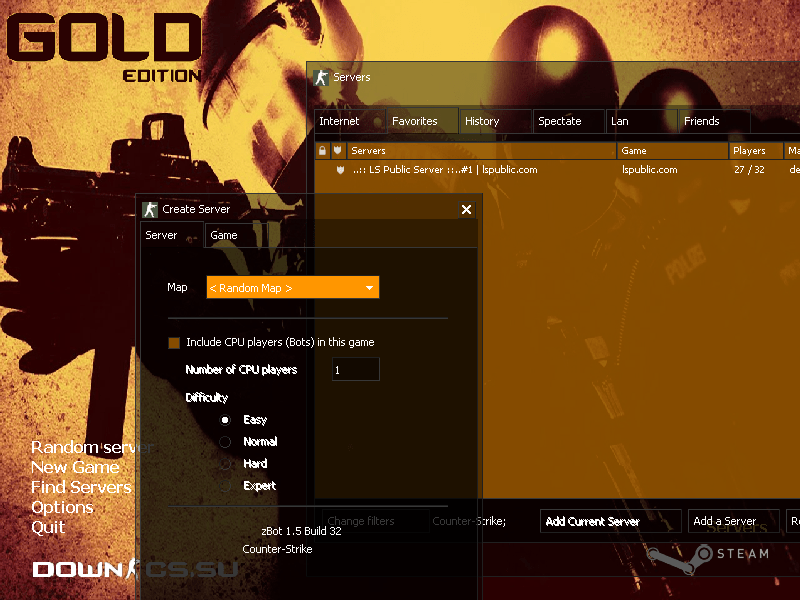The width and height of the screenshot is (800, 600).
Task: Open the Friends tab in Servers window
Action: pyautogui.click(x=714, y=121)
